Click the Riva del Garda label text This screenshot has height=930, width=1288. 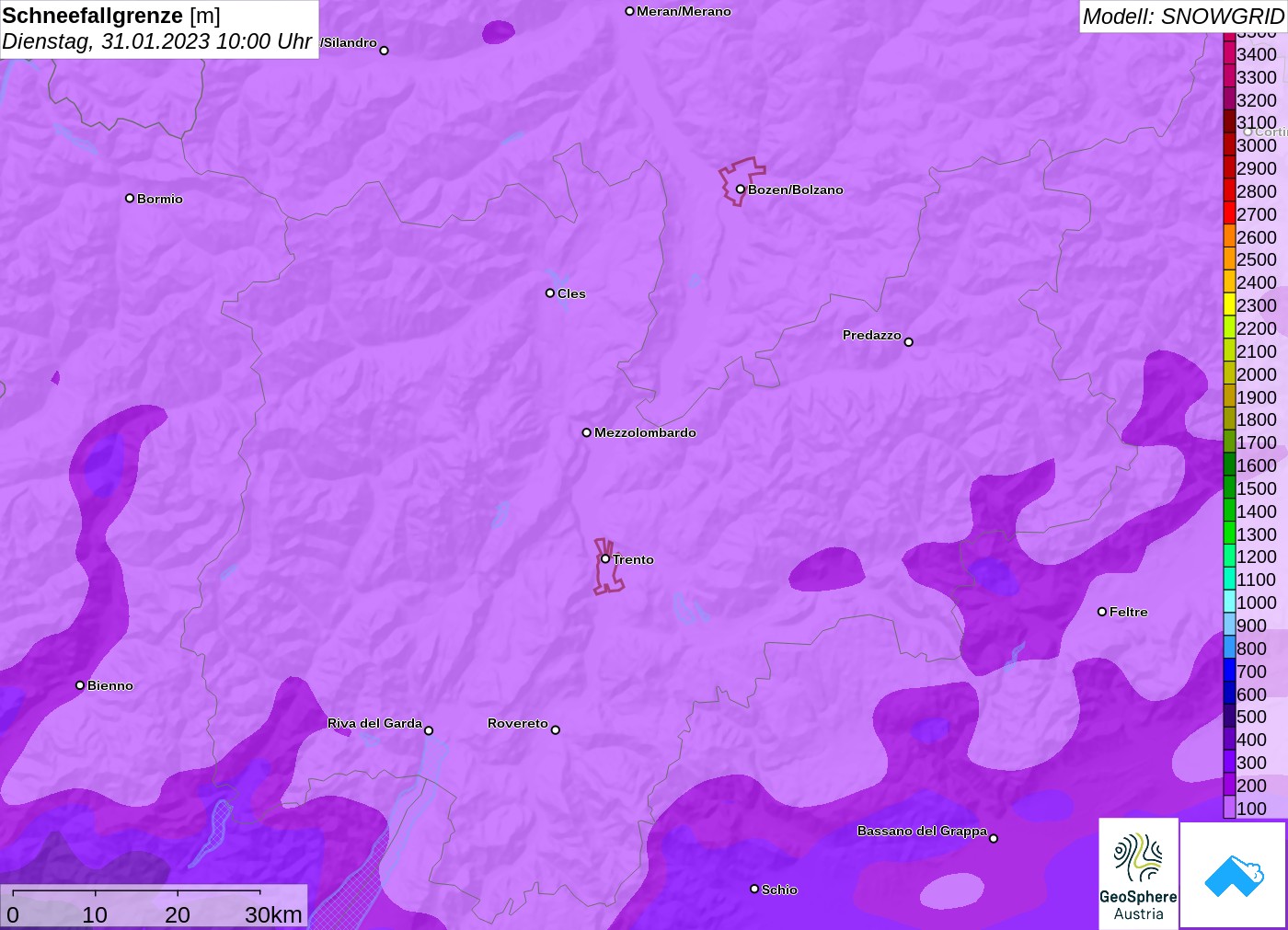pyautogui.click(x=374, y=723)
